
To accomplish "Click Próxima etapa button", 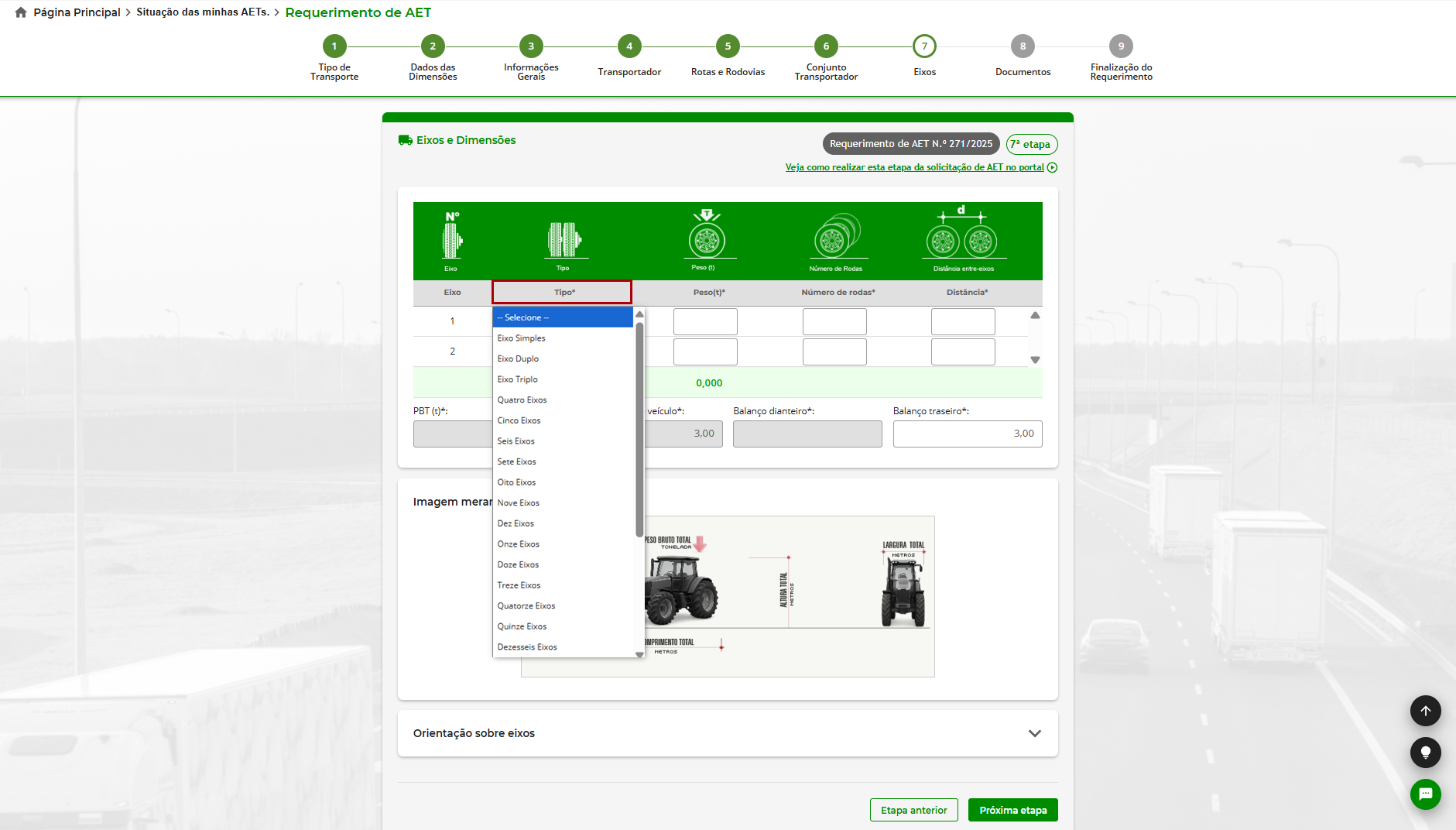I will (1013, 810).
